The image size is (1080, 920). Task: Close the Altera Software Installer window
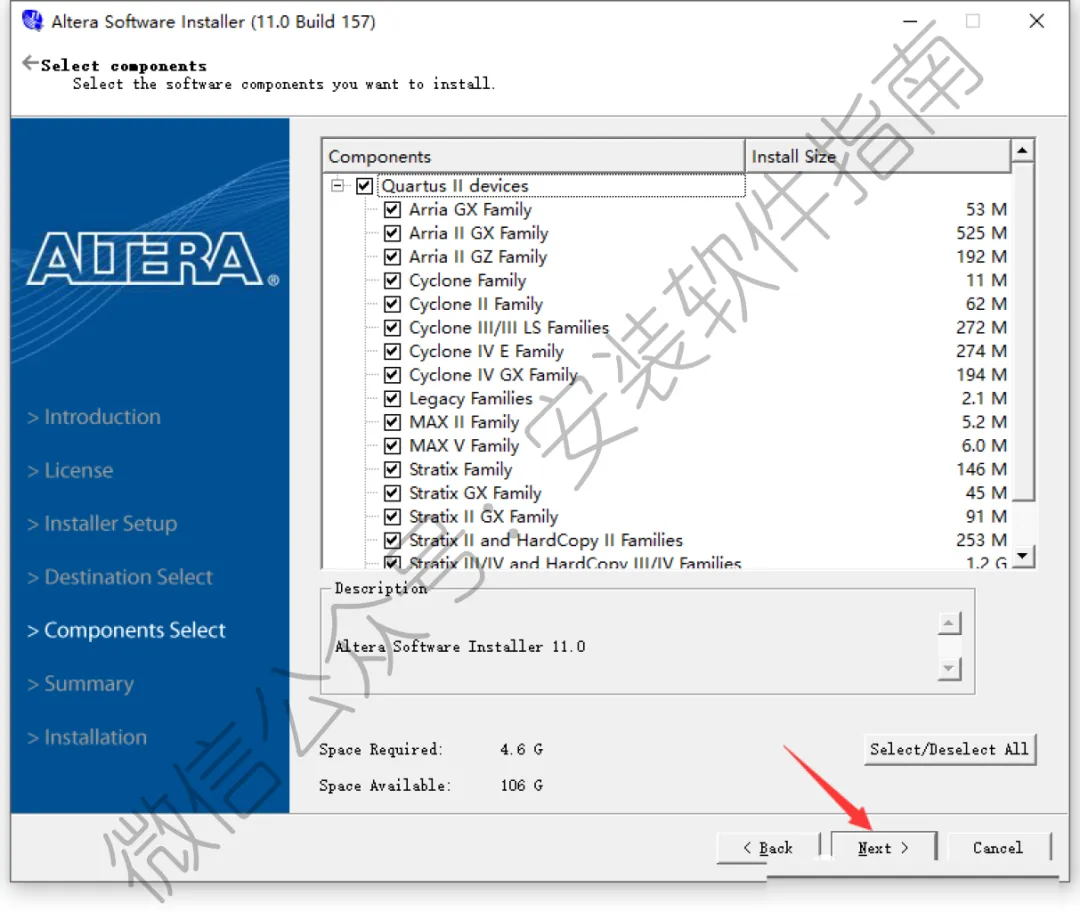tap(1037, 21)
